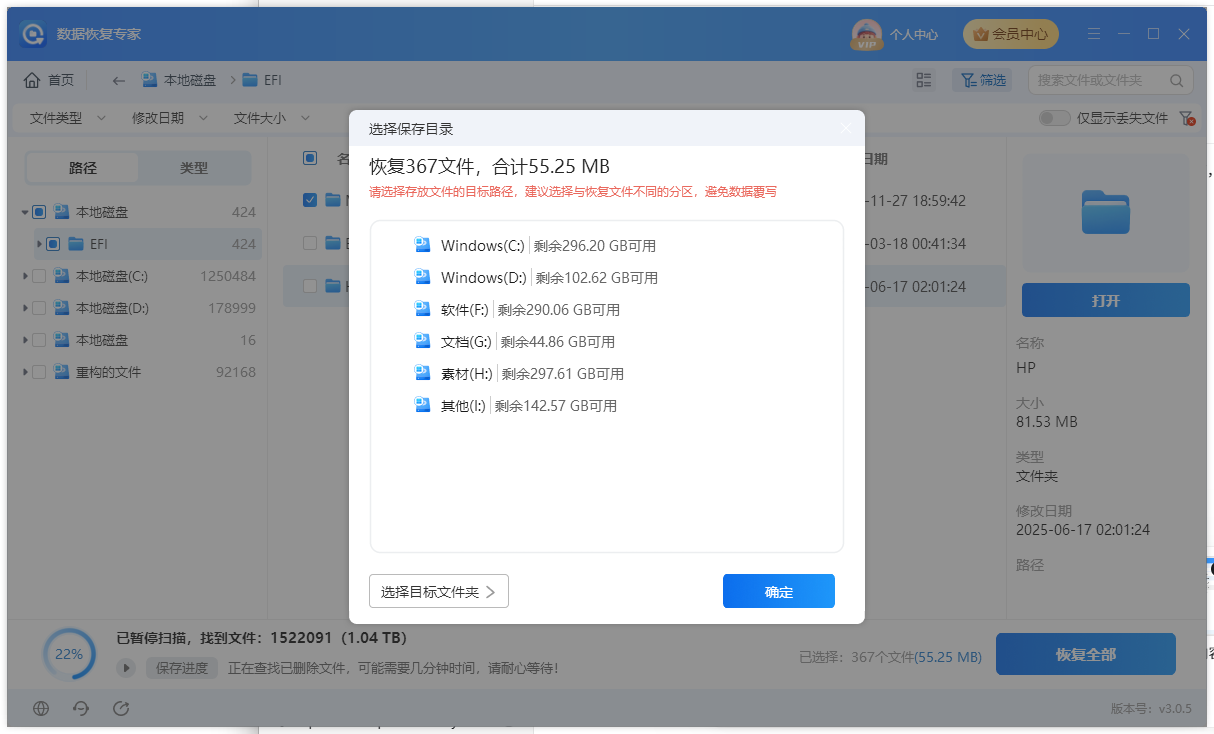Click the 筛选 filter button
The width and height of the screenshot is (1214, 734).
coord(984,80)
